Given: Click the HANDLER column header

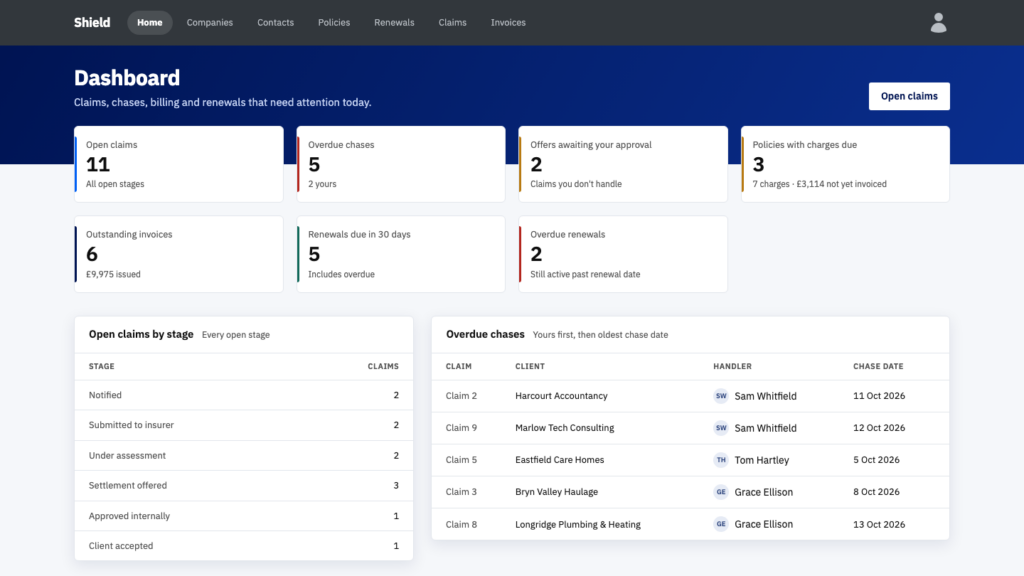Looking at the screenshot, I should (732, 366).
